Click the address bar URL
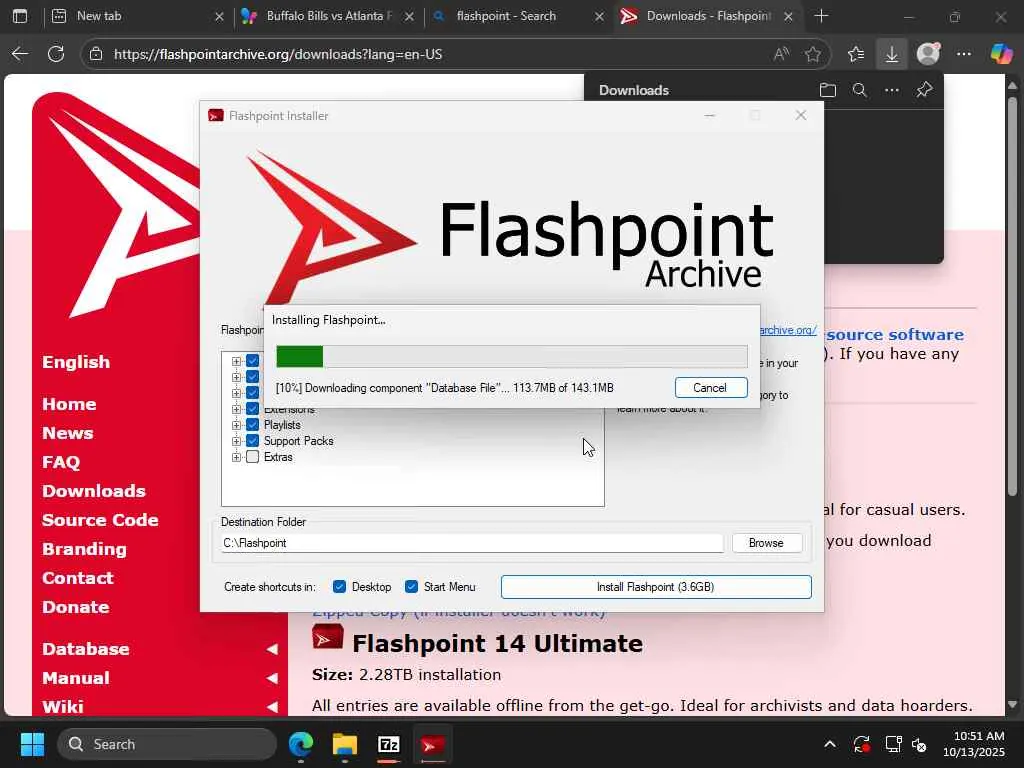1024x768 pixels. 278,54
